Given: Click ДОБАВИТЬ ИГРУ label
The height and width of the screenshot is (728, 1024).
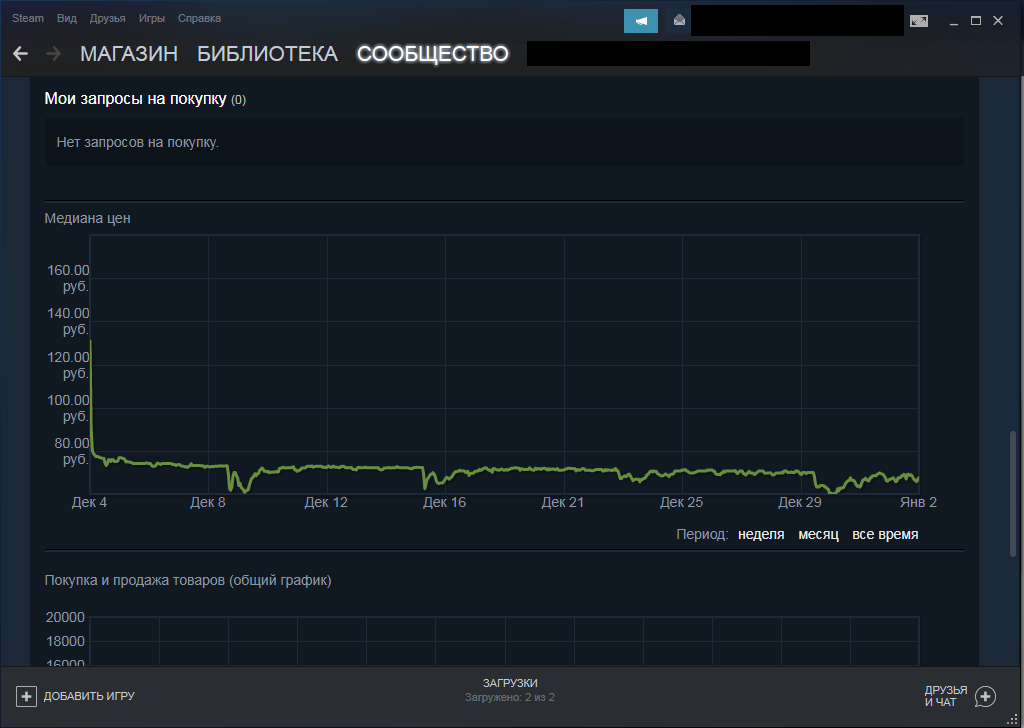Looking at the screenshot, I should (89, 697).
